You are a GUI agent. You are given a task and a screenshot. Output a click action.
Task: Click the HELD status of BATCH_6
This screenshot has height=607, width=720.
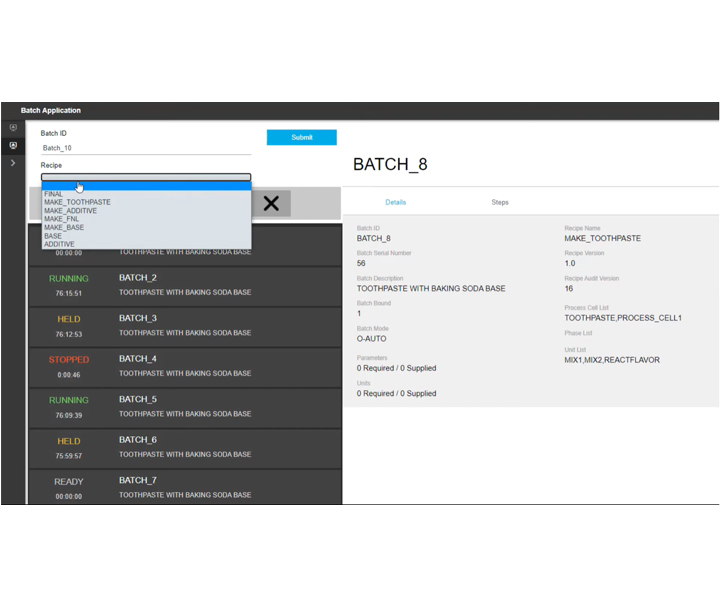[x=69, y=441]
